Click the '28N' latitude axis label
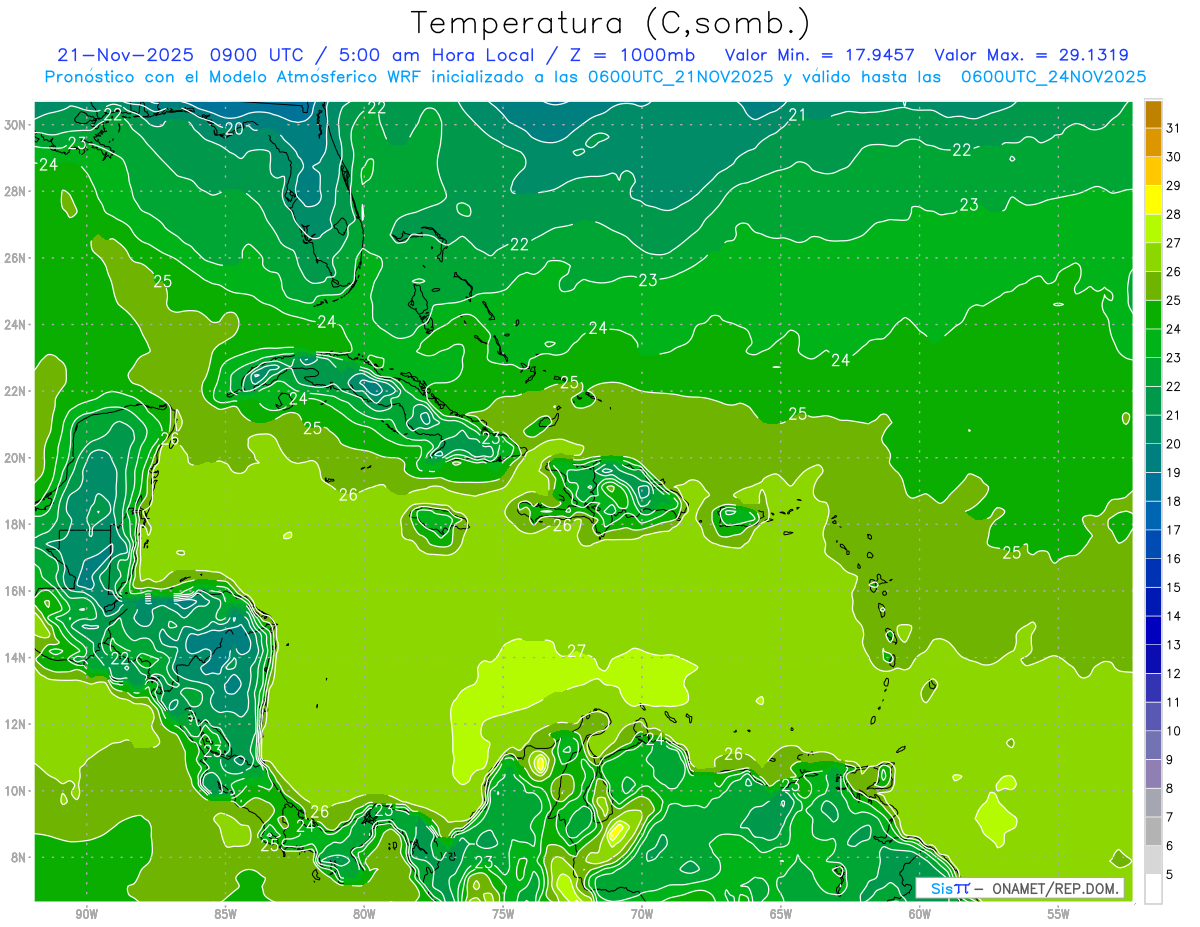Viewport: 1200px width, 927px height. pos(15,191)
